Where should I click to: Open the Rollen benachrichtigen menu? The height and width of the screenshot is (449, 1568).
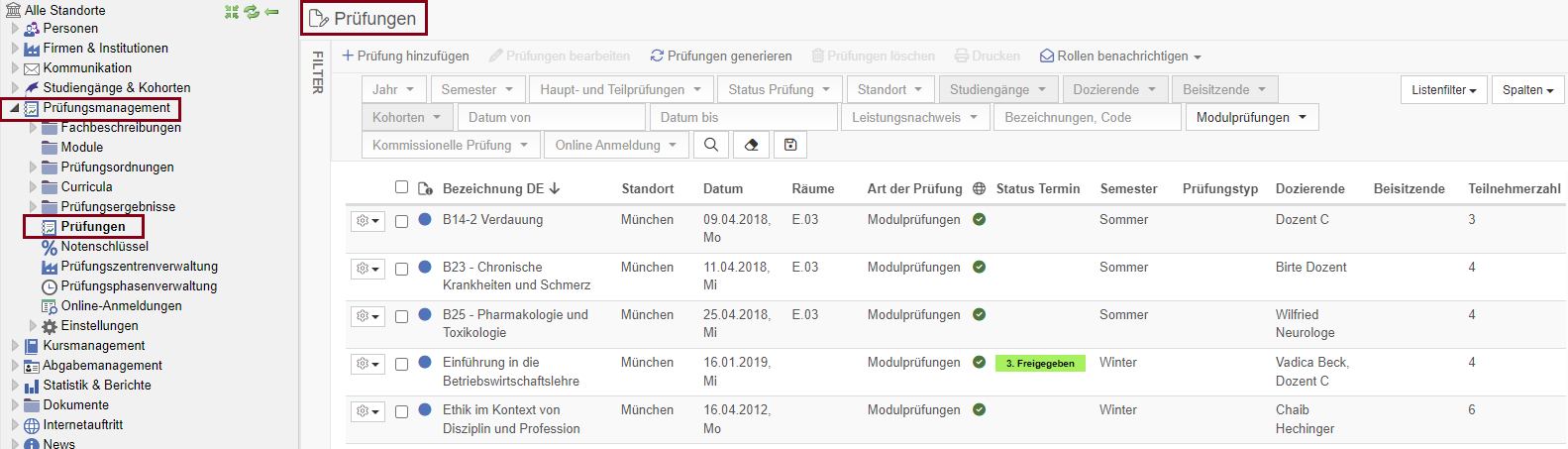pos(1120,56)
